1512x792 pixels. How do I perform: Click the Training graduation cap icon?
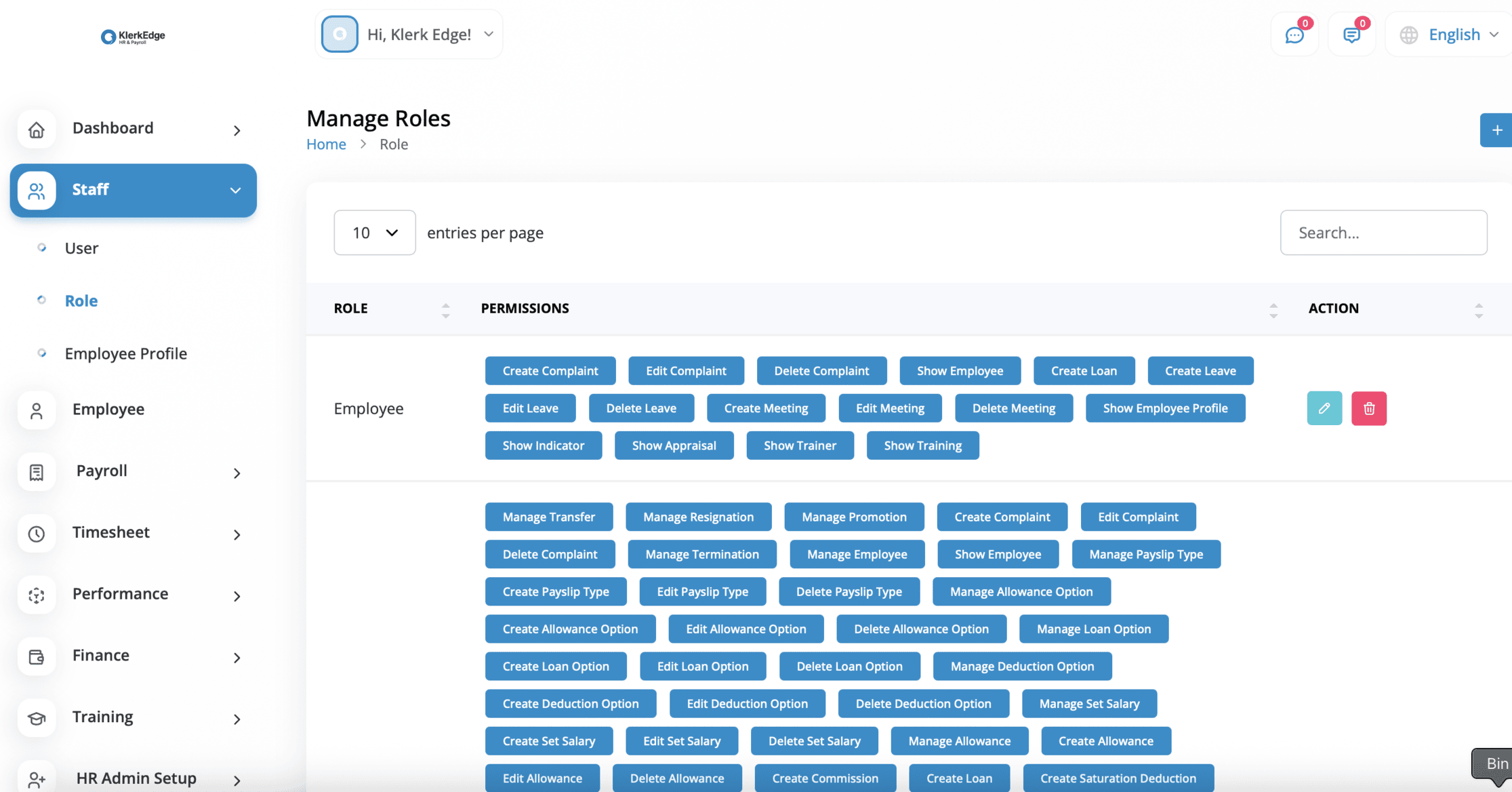tap(37, 718)
